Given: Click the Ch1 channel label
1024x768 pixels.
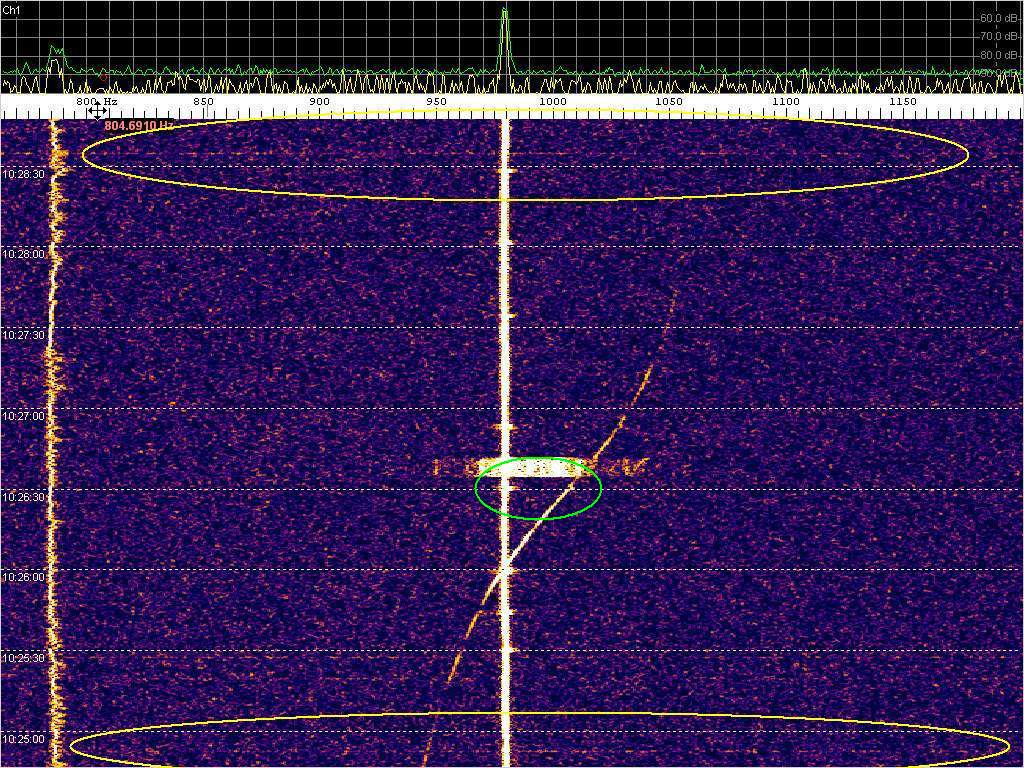Looking at the screenshot, I should click(12, 9).
